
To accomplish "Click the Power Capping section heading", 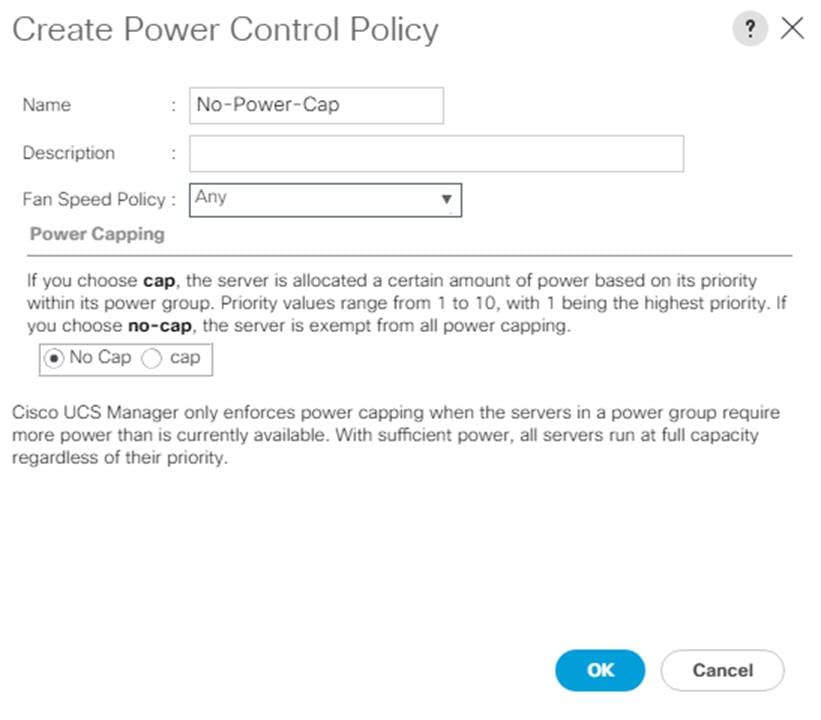I will pyautogui.click(x=97, y=234).
